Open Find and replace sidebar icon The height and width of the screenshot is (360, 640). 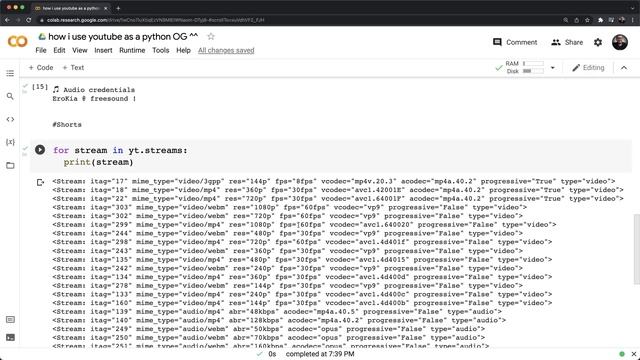pos(10,96)
